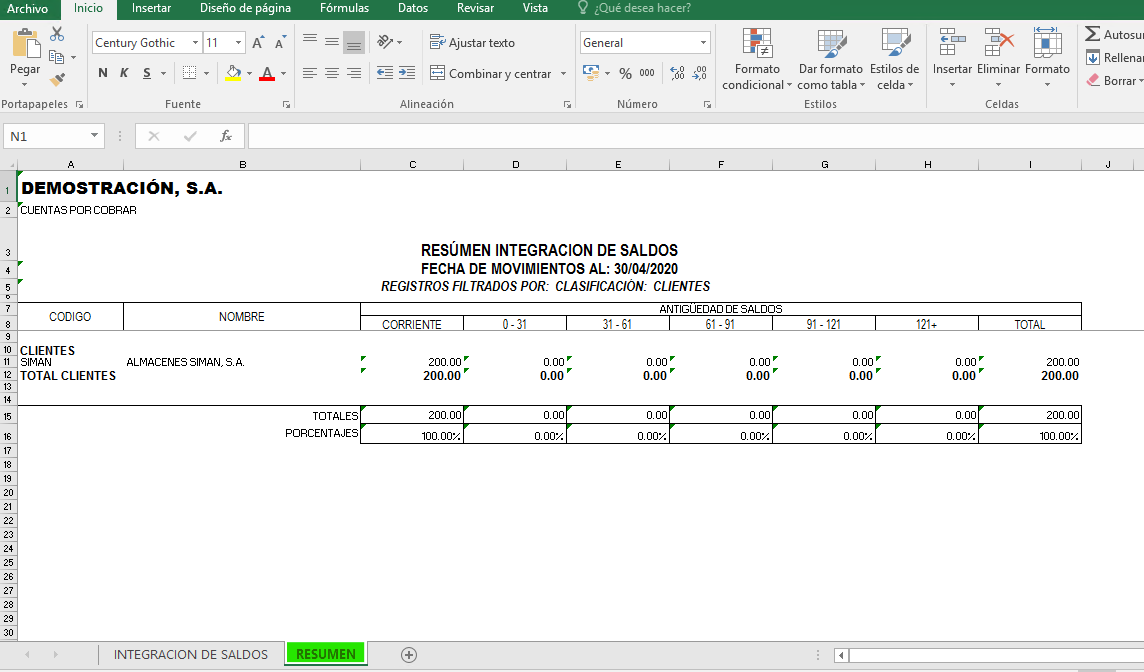The height and width of the screenshot is (672, 1144).
Task: Add a new sheet with the plus button
Action: [408, 654]
